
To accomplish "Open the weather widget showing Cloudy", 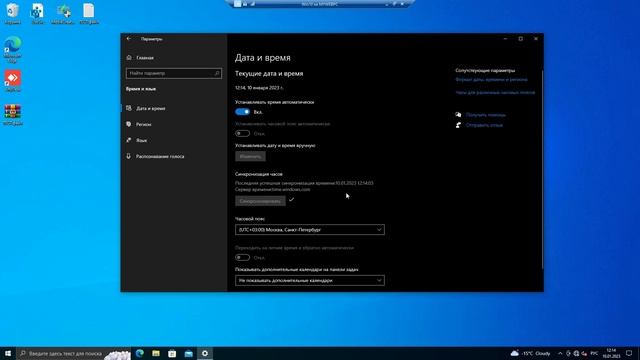I will point(531,353).
